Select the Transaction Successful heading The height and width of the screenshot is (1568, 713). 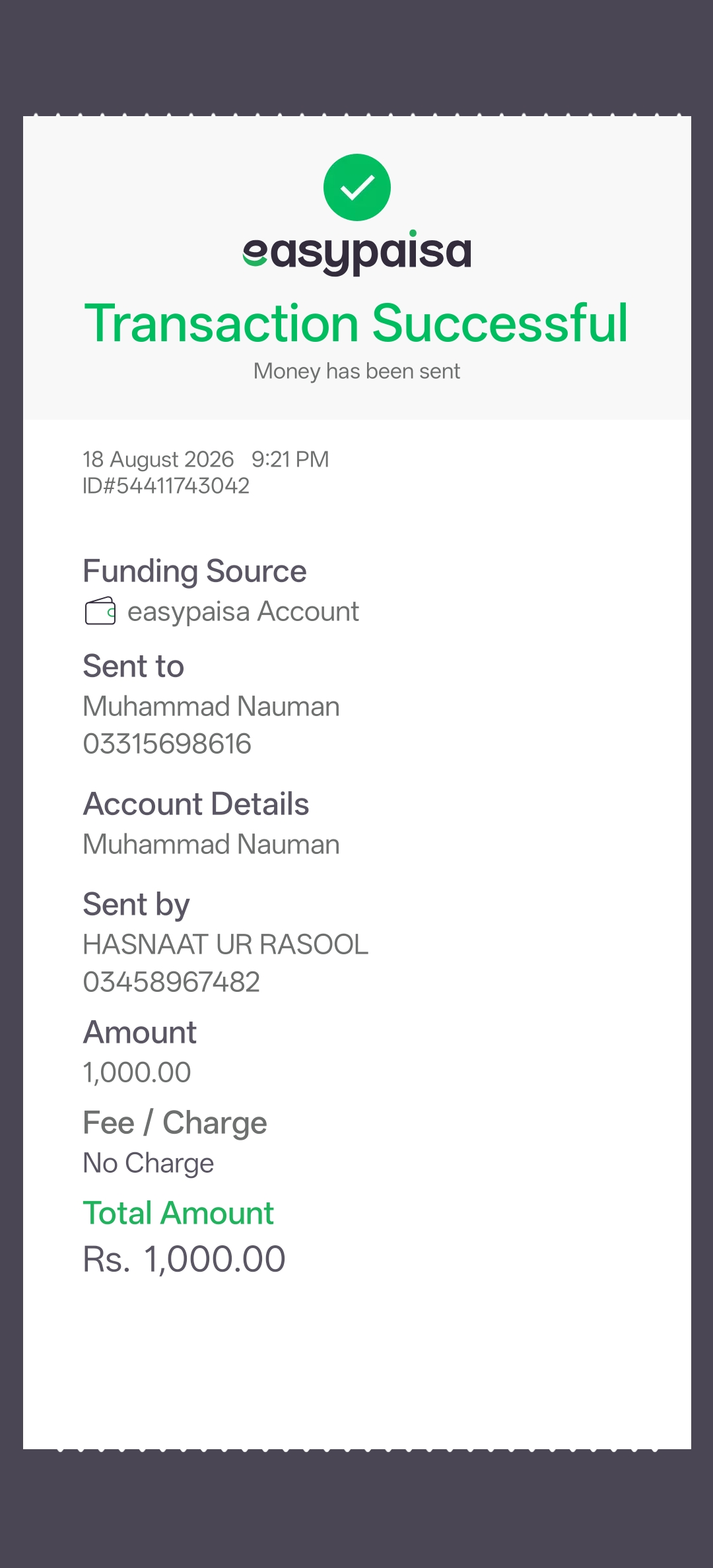pyautogui.click(x=356, y=323)
